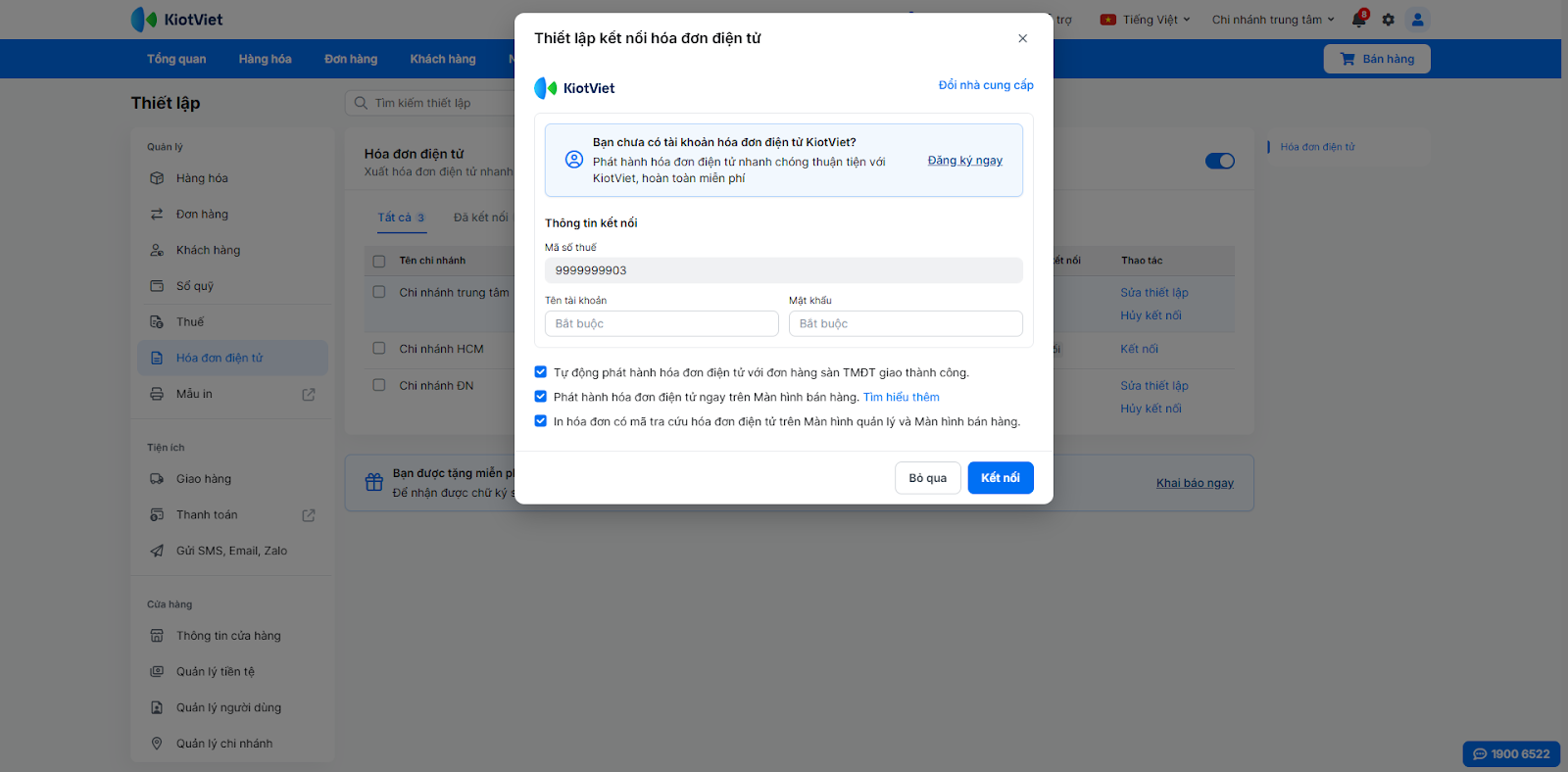The width and height of the screenshot is (1568, 772).
Task: Click Kết nối for Chi nhánh HCM
Action: click(x=1140, y=349)
